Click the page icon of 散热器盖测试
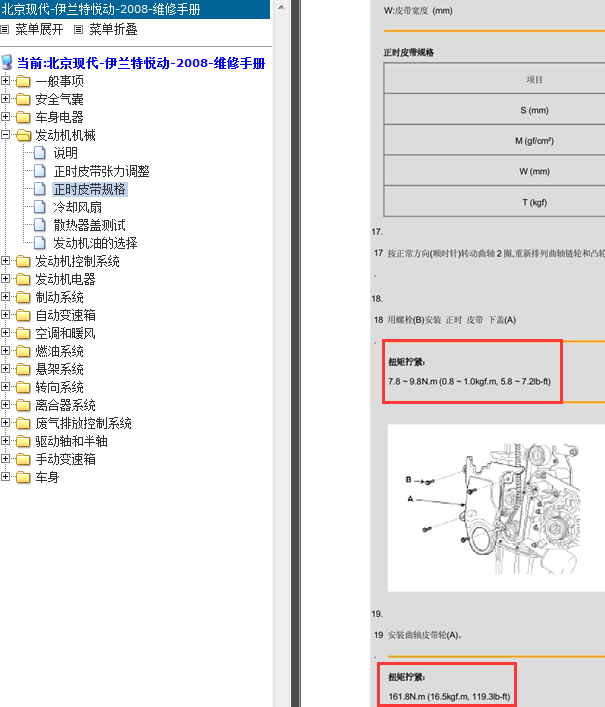Screen dimensions: 605x707 (40, 225)
